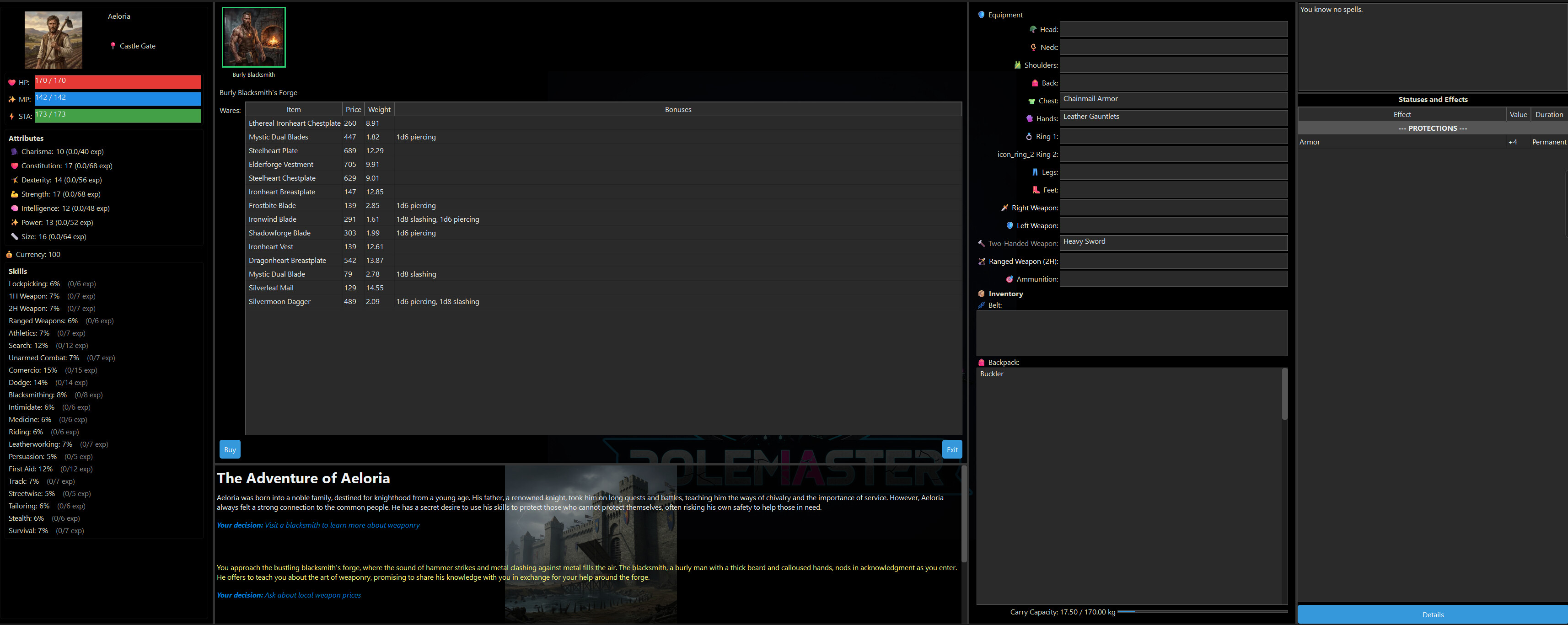The width and height of the screenshot is (1568, 625).
Task: Click the helmet icon beside the Head slot
Action: point(1033,29)
